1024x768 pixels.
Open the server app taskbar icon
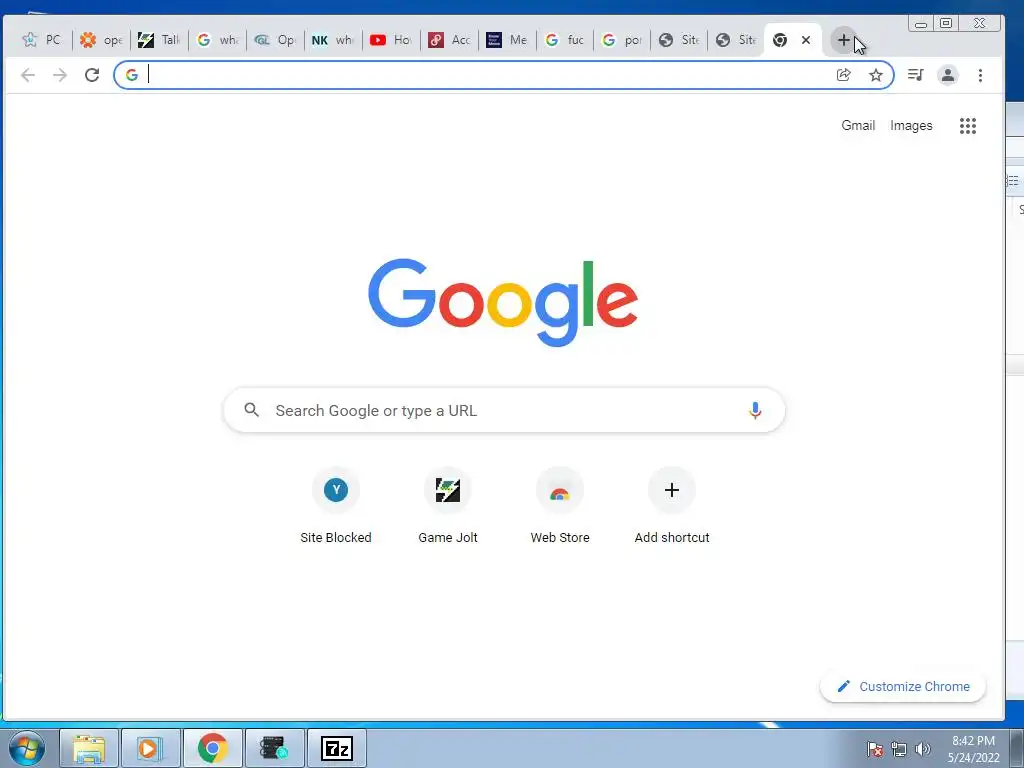(x=274, y=748)
